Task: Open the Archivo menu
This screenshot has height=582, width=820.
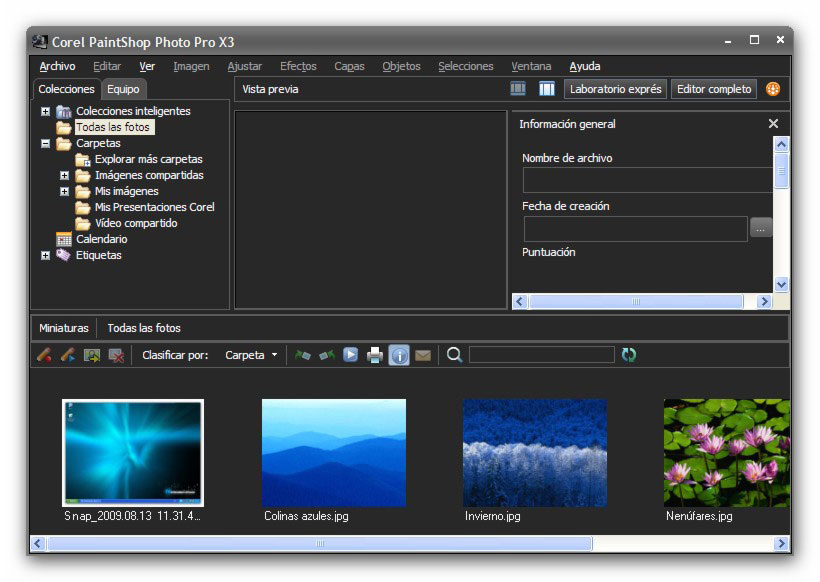Action: tap(58, 66)
